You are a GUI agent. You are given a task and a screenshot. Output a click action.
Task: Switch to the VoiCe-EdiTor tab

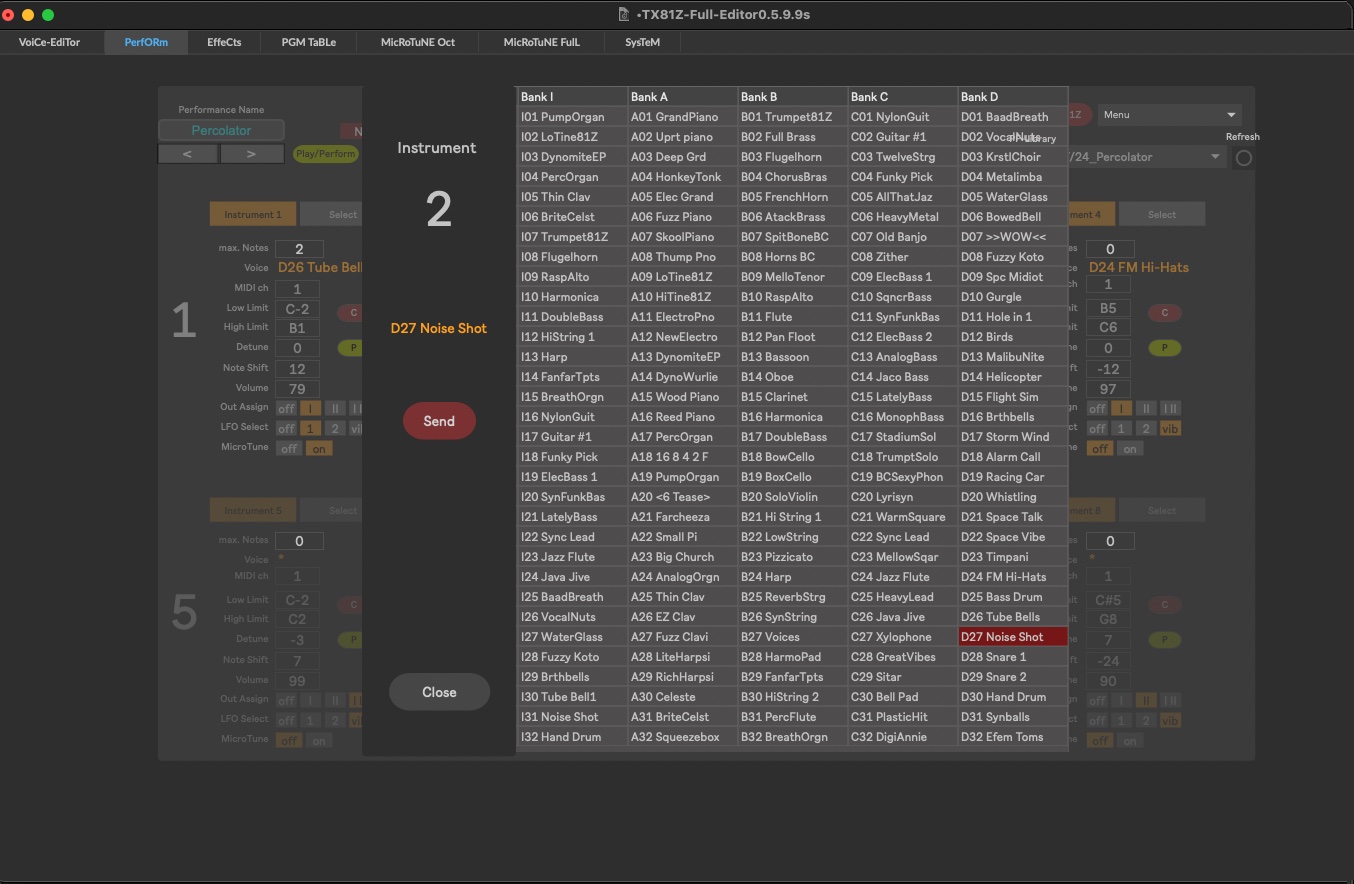49,42
